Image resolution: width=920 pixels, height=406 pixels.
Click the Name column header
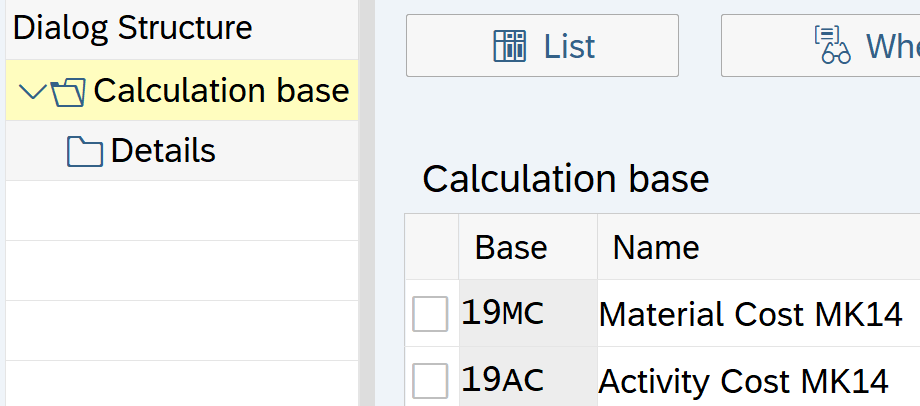pos(655,247)
